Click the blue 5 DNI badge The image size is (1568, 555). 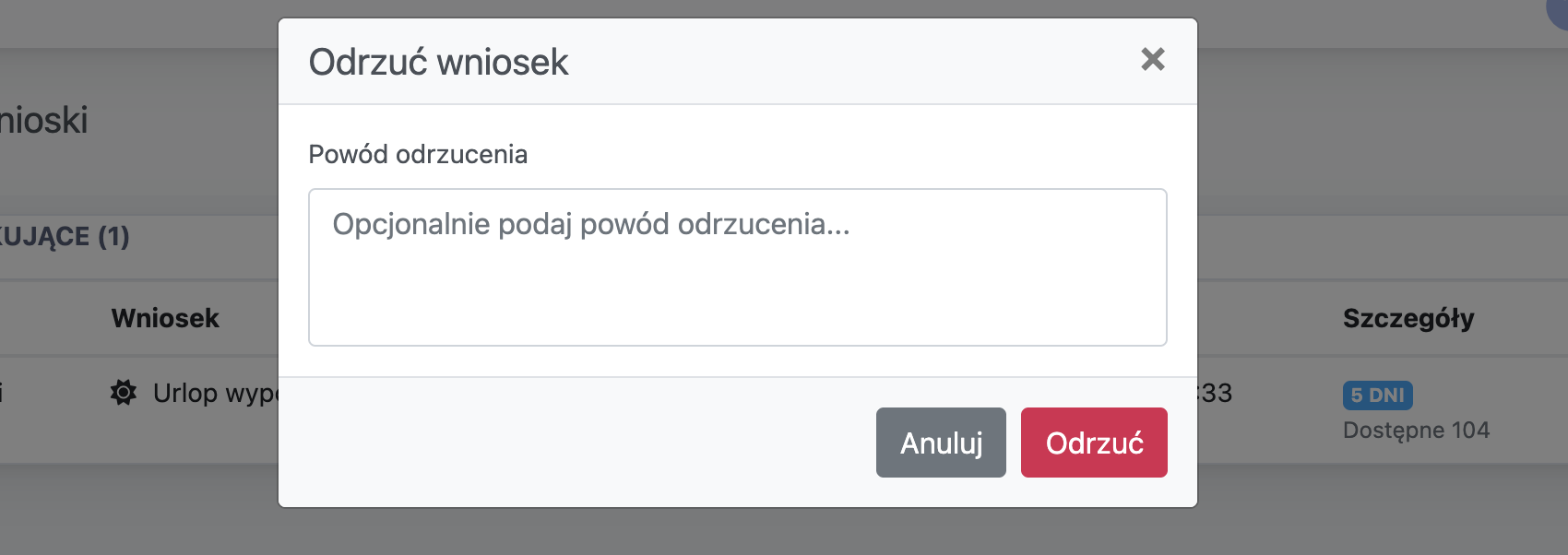[1377, 395]
